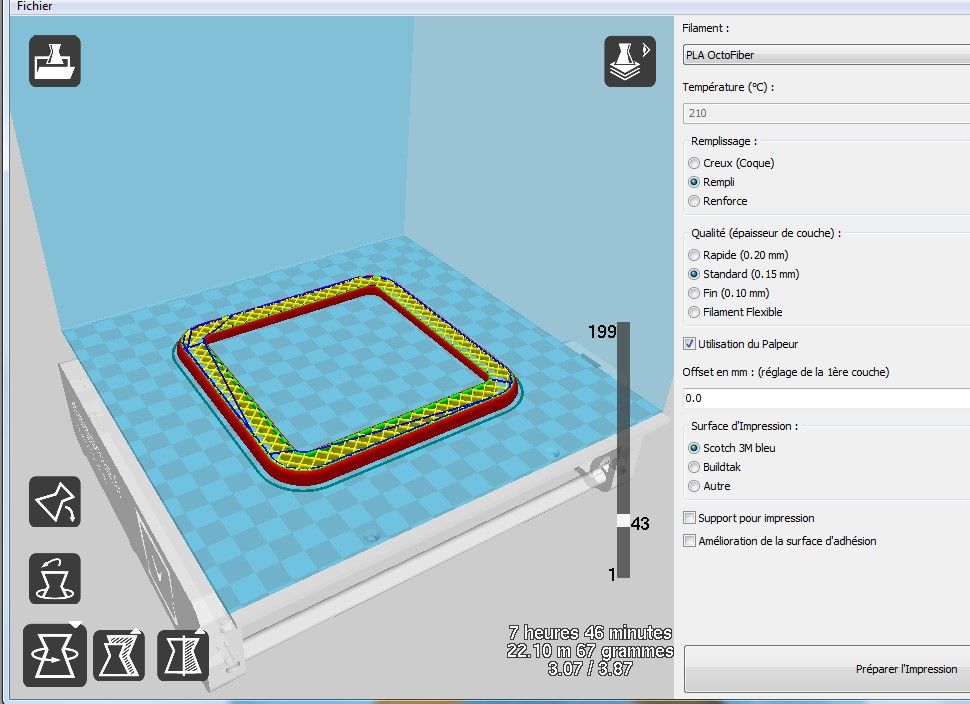Click the '22.10 m 67 grammes' estimate

pos(590,651)
